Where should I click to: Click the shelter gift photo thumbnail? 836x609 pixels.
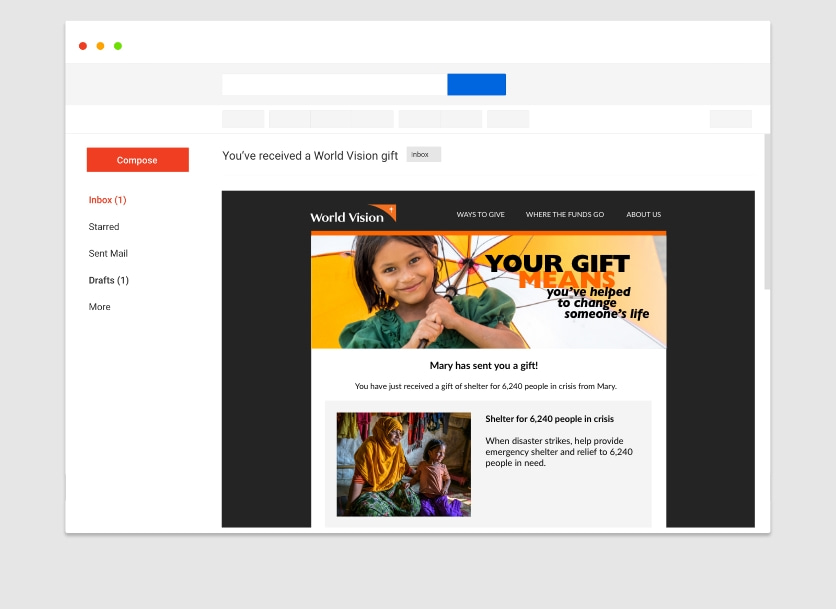tap(404, 464)
